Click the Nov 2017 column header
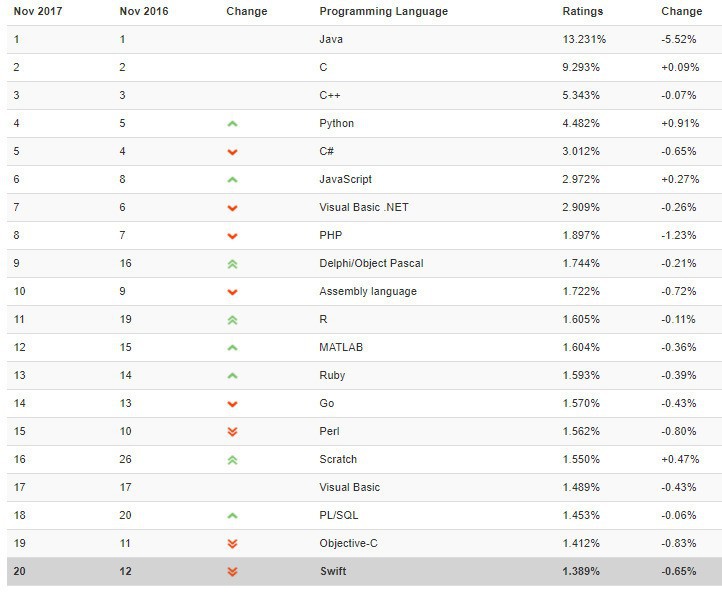The image size is (722, 595). (37, 12)
